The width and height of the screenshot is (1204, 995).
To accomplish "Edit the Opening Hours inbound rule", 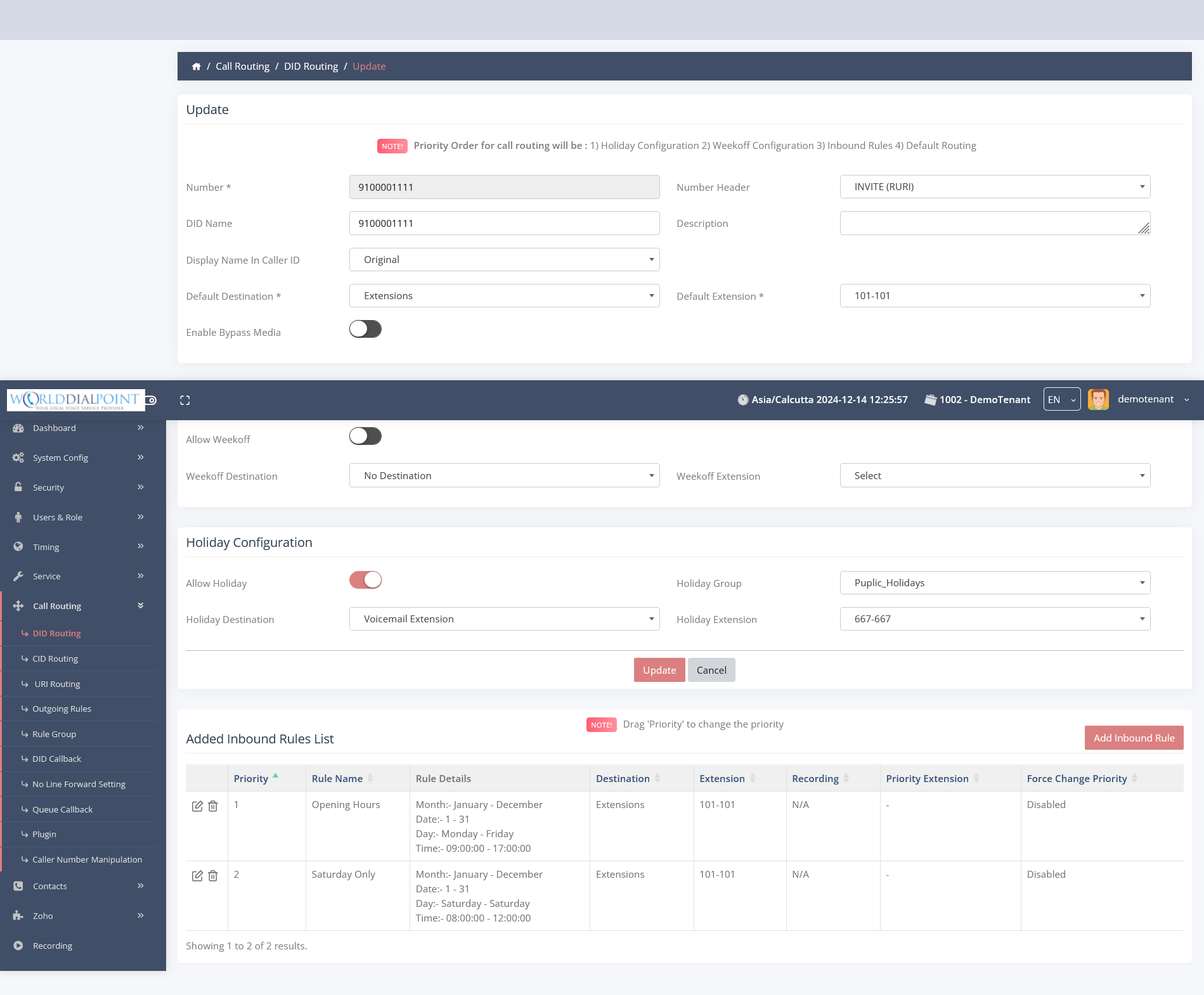I will click(x=197, y=806).
